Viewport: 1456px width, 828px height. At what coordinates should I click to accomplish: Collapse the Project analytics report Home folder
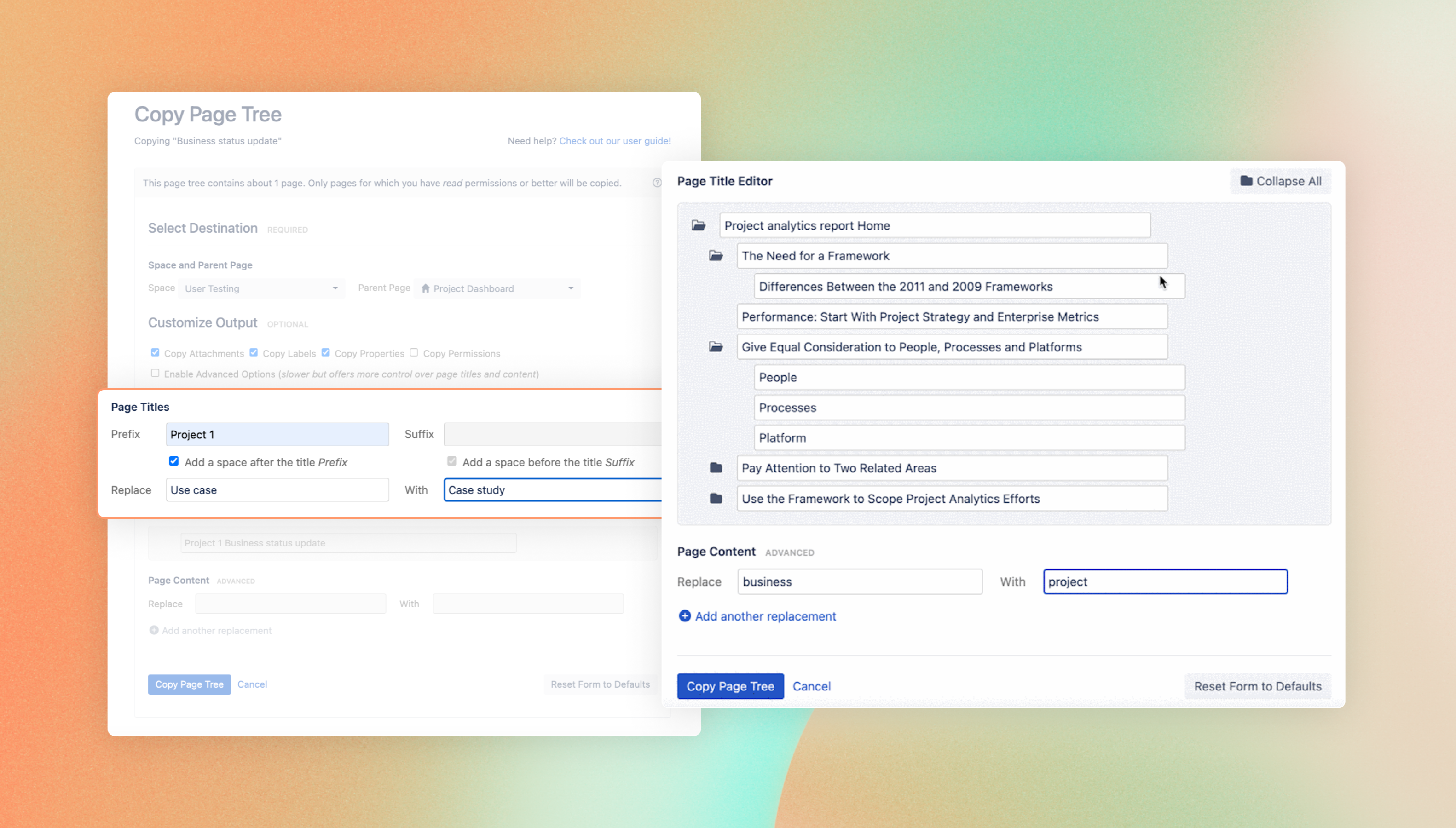tap(699, 225)
